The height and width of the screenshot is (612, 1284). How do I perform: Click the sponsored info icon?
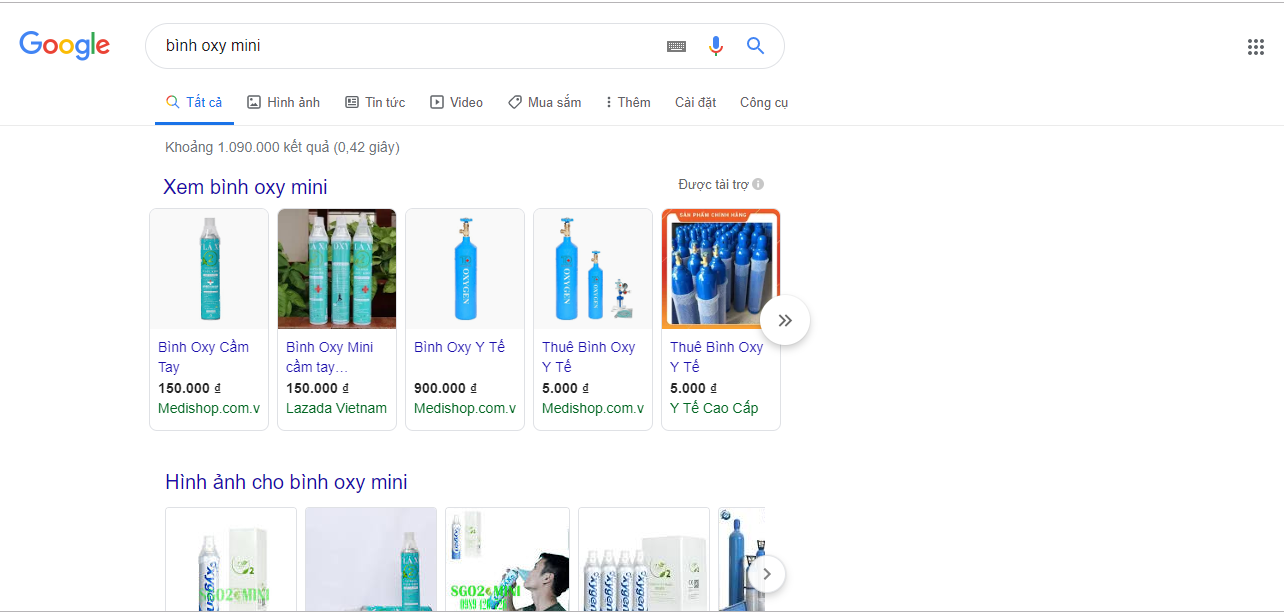pos(758,184)
